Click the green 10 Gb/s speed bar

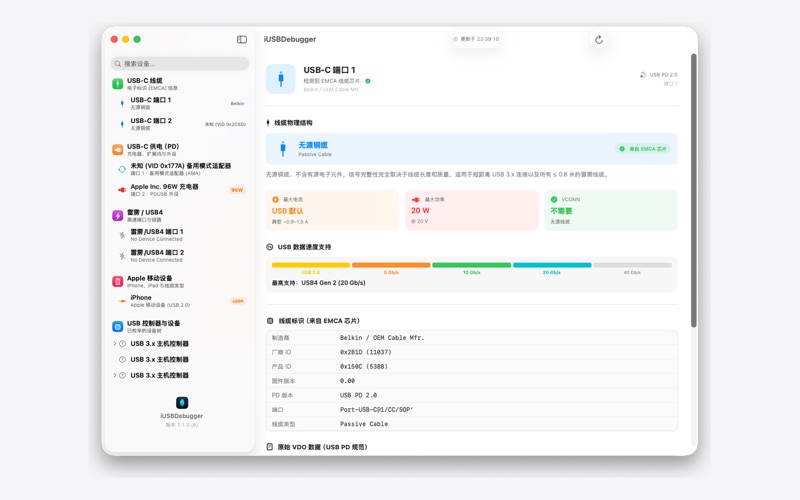[471, 265]
